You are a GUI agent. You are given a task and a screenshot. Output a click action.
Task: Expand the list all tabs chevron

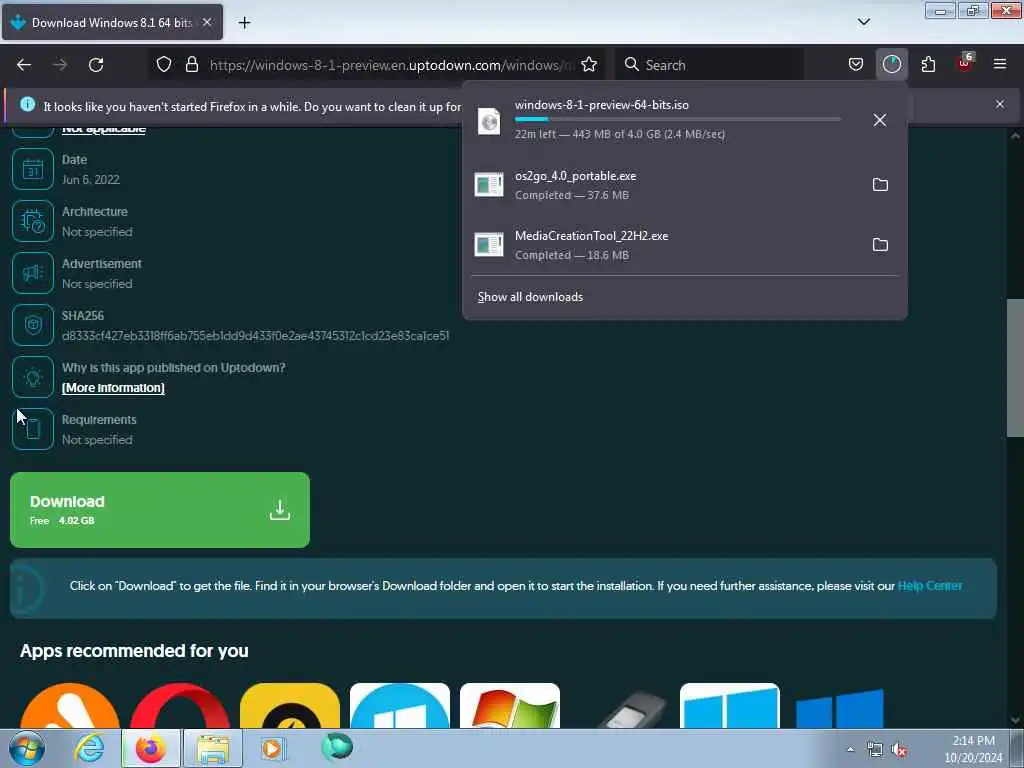864,22
